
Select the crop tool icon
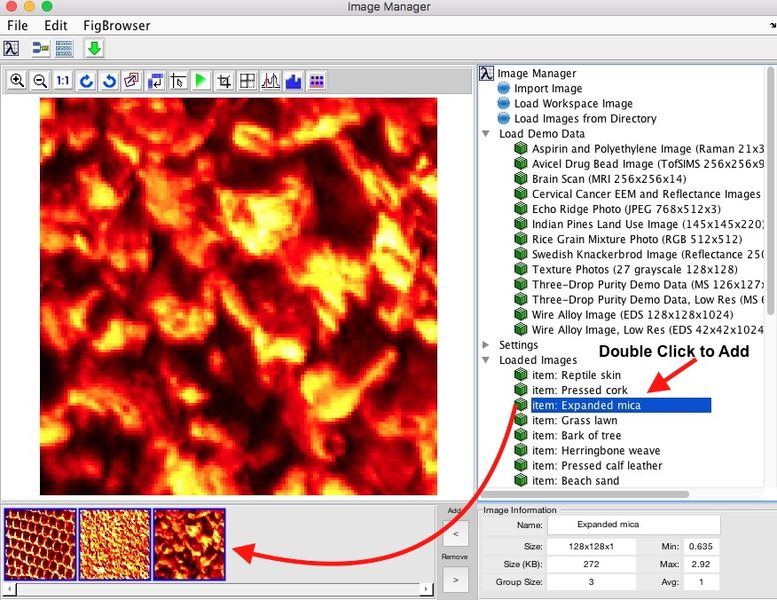click(x=224, y=81)
